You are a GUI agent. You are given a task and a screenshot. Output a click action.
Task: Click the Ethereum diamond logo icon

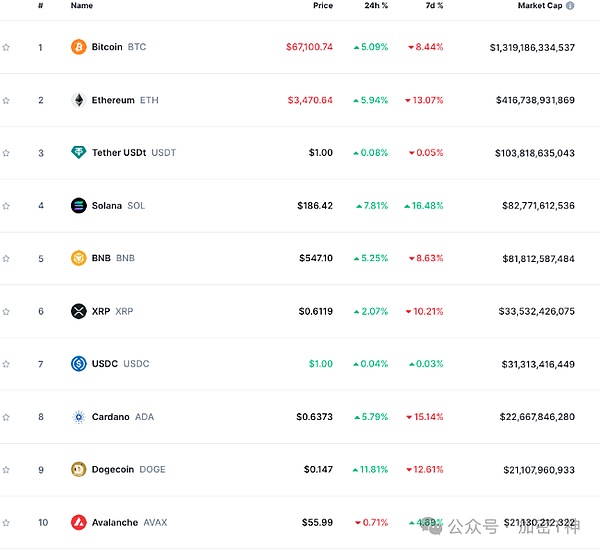[79, 100]
